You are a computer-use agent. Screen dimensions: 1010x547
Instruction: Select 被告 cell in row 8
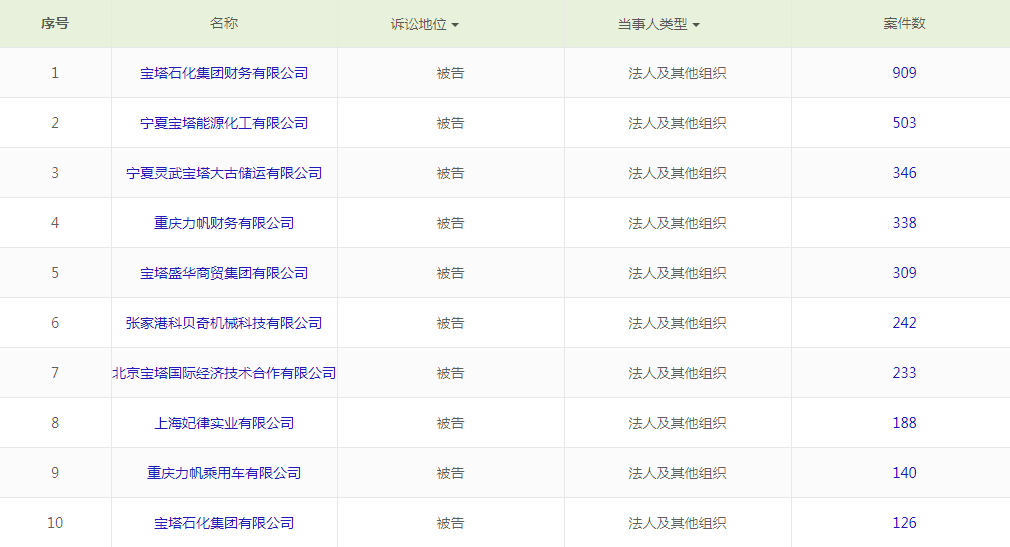click(x=450, y=423)
